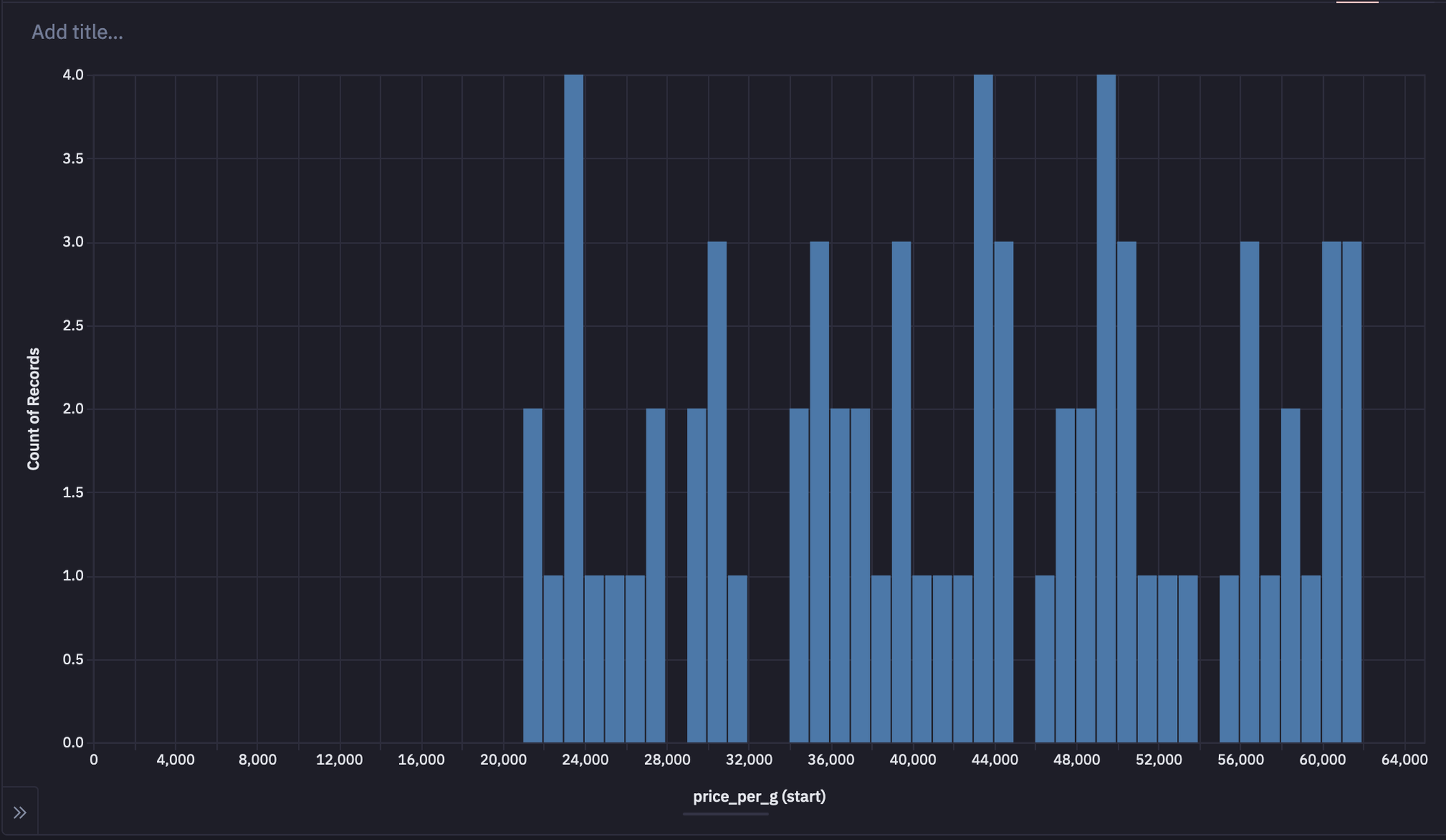Select the height-1 bar just left of 32,000
This screenshot has height=840, width=1446.
pyautogui.click(x=737, y=659)
